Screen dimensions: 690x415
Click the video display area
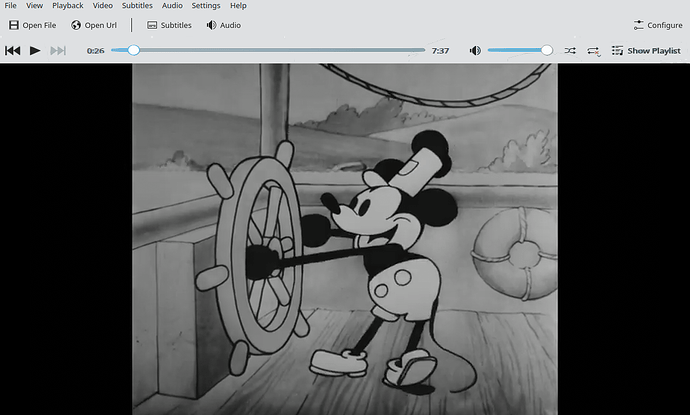[345, 239]
